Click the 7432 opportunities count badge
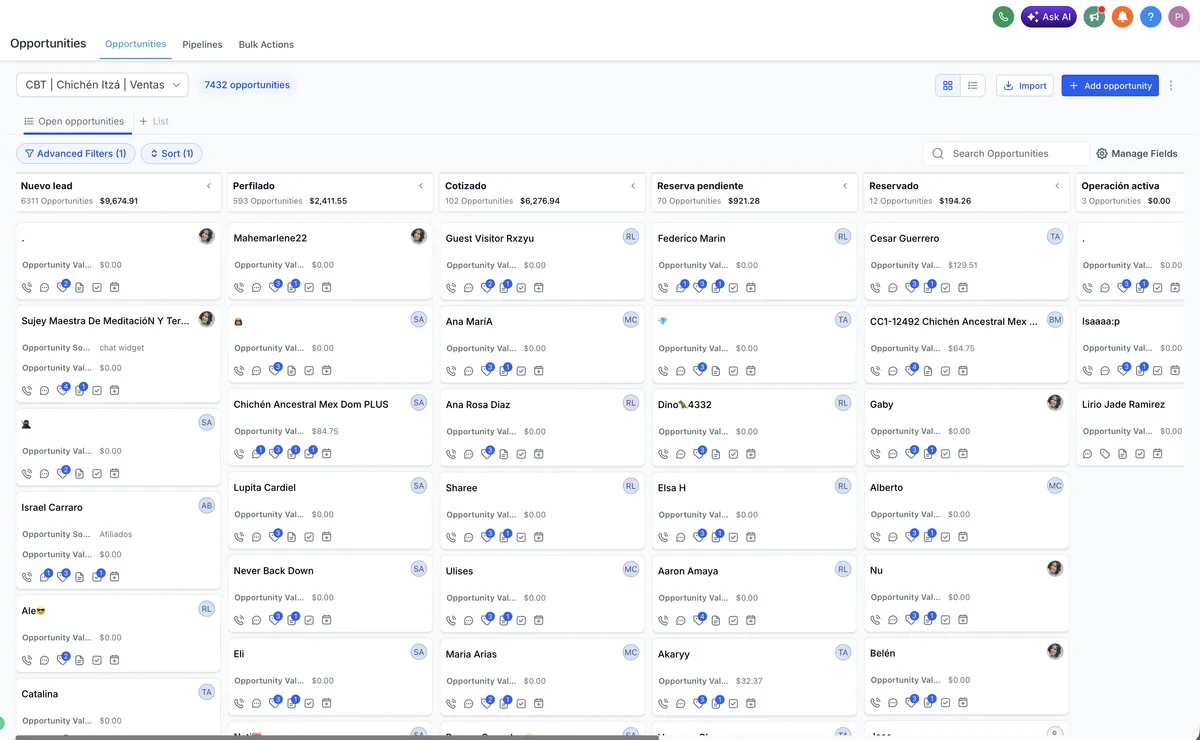 point(247,85)
